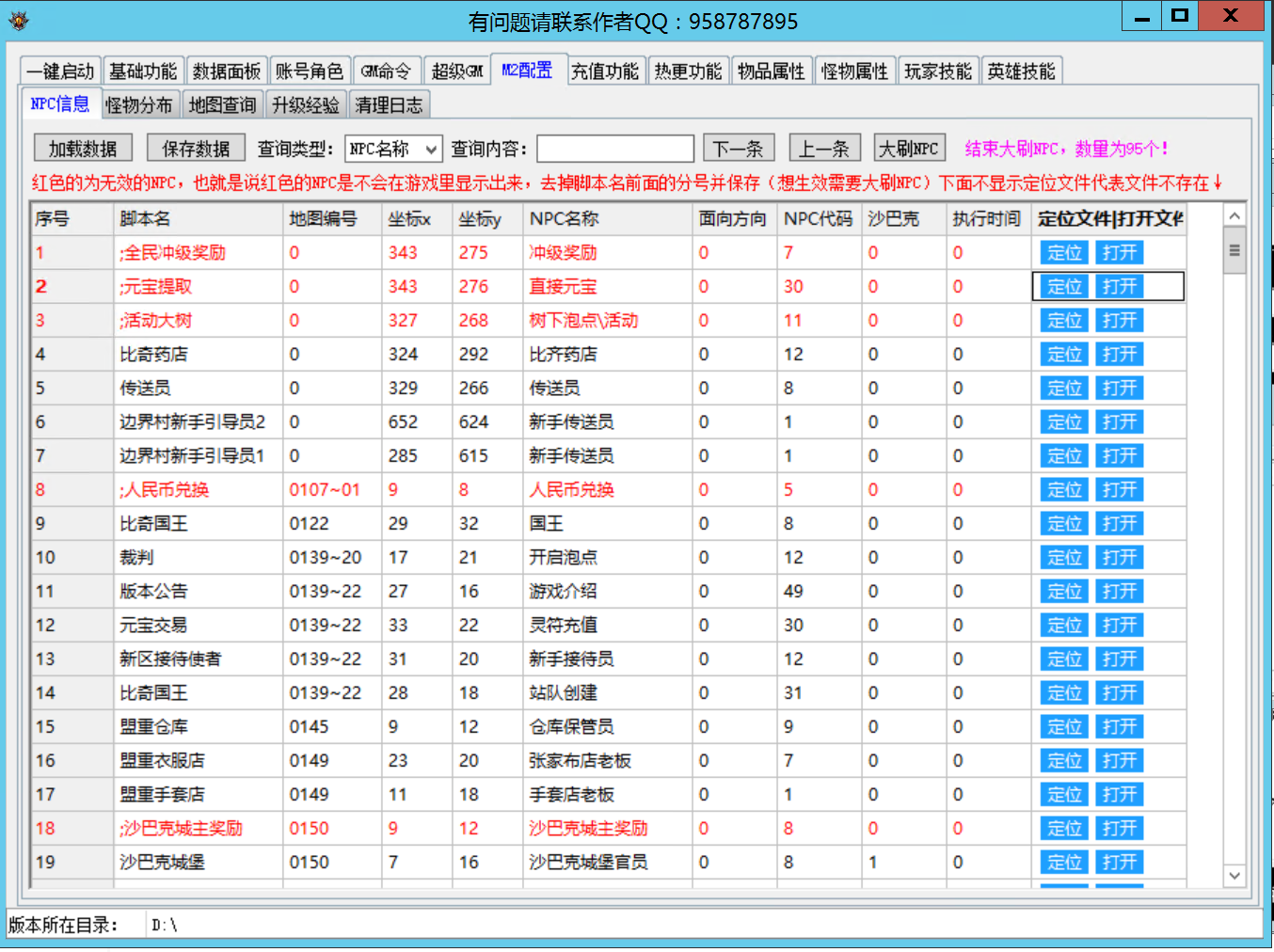Click 定位 button for row 6 边界村新手引导员2

click(x=1064, y=422)
